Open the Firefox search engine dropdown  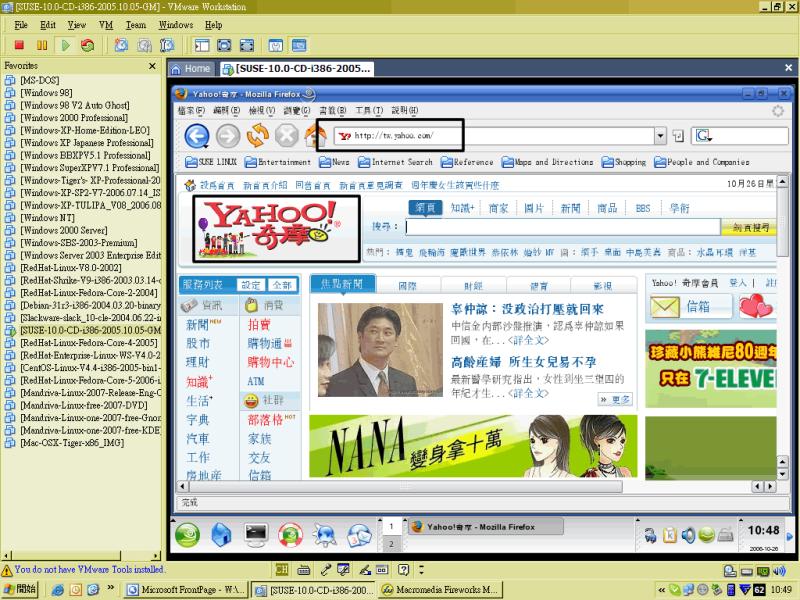coord(704,136)
